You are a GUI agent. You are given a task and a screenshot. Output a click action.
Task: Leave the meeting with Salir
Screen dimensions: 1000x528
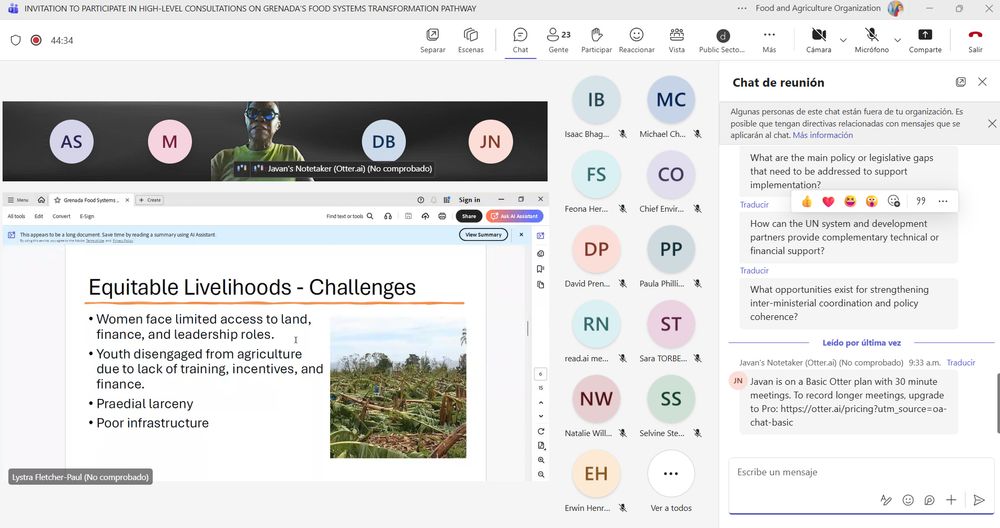click(x=975, y=40)
